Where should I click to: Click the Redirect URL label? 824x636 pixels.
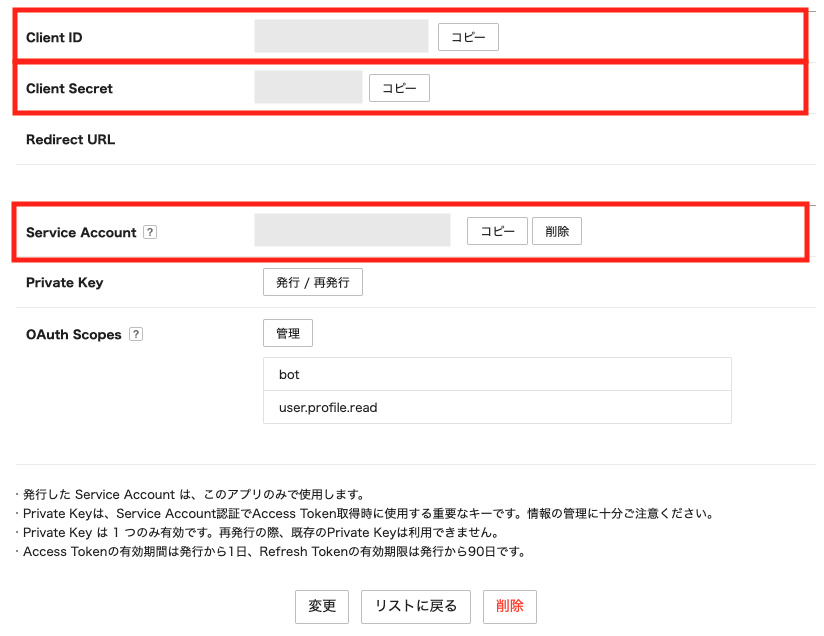click(70, 139)
